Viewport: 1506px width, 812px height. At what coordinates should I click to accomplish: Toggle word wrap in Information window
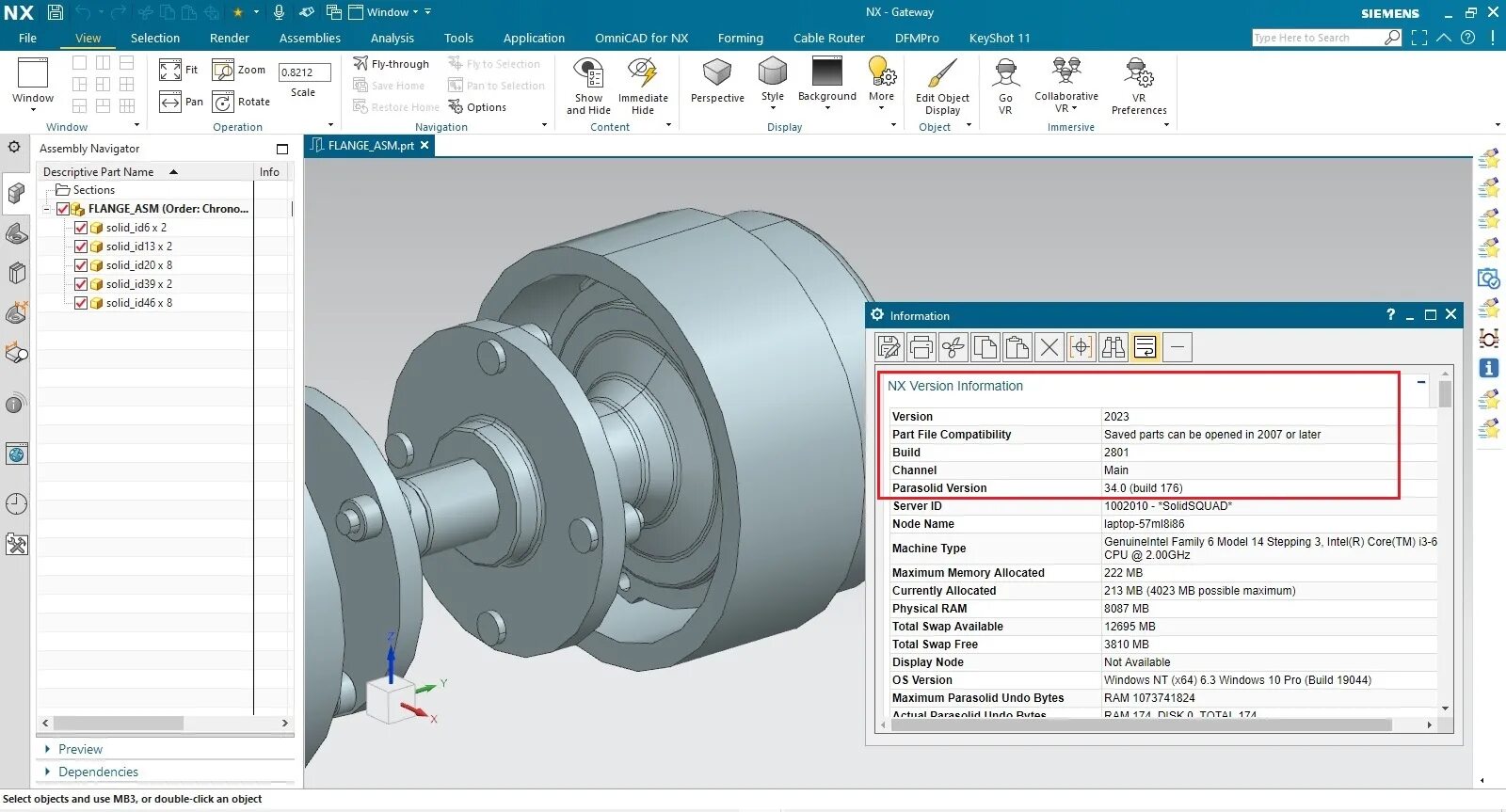(1146, 347)
